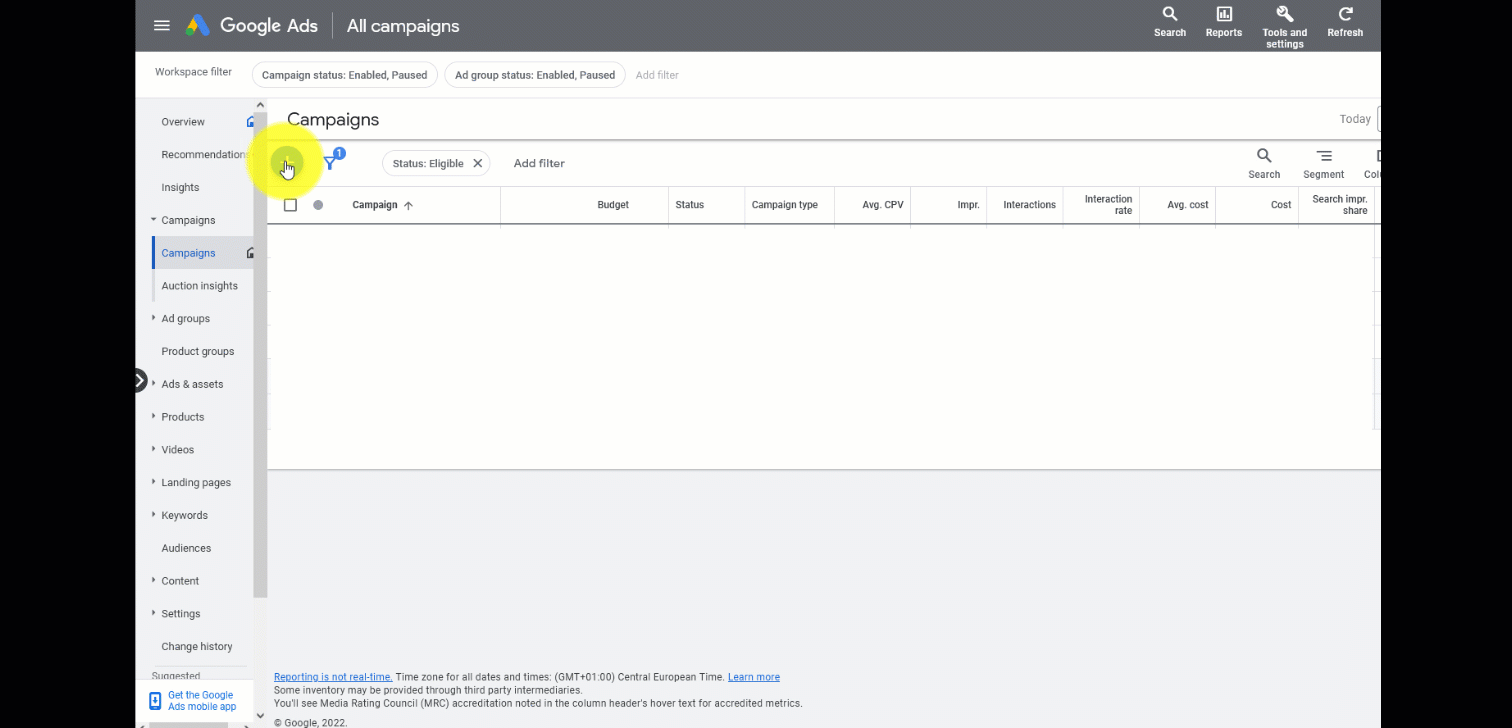Click the table Search icon
1512x728 pixels.
[x=1263, y=157]
